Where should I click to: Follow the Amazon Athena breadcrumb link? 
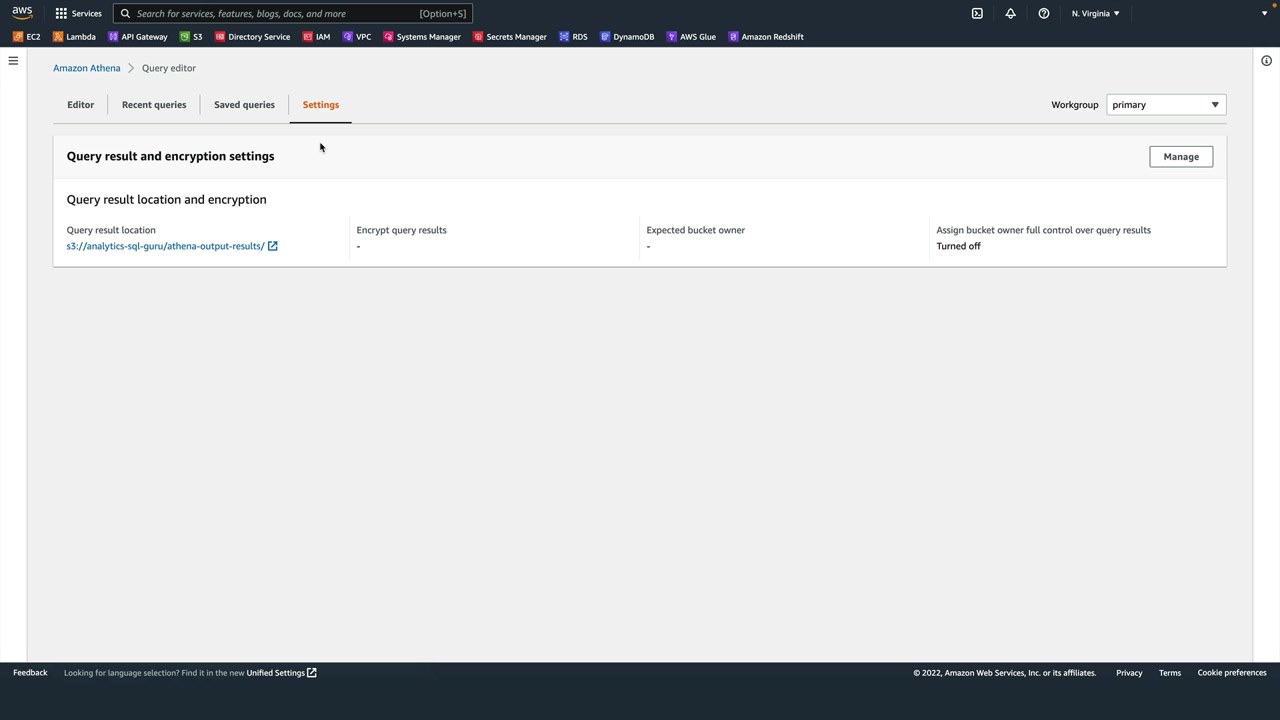tap(87, 68)
